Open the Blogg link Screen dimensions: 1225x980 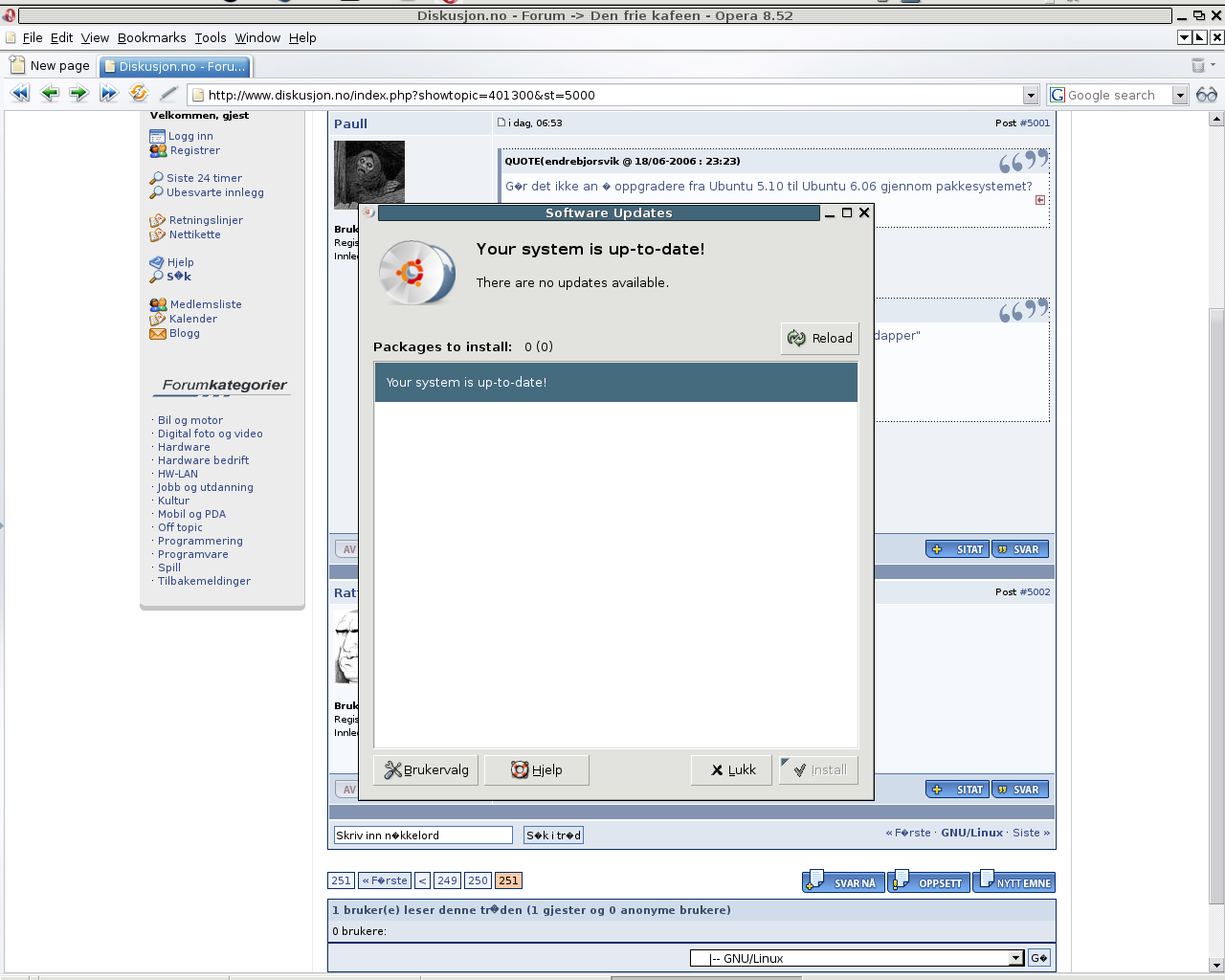[x=184, y=333]
